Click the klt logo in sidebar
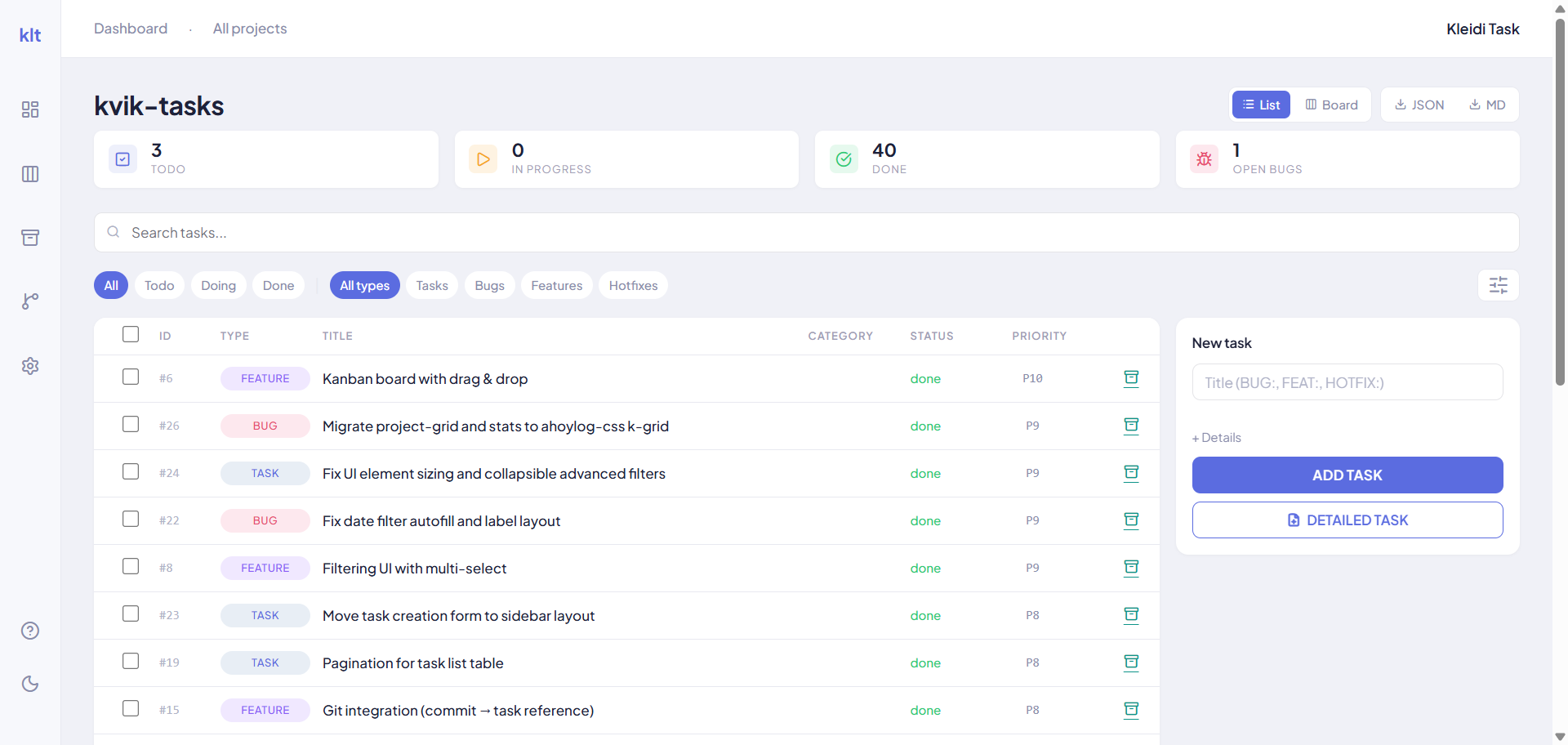Viewport: 1568px width, 745px height. pyautogui.click(x=30, y=35)
